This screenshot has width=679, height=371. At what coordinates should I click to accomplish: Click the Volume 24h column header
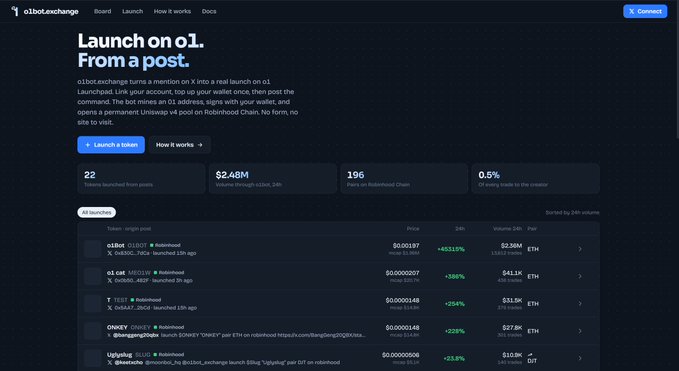tap(508, 229)
